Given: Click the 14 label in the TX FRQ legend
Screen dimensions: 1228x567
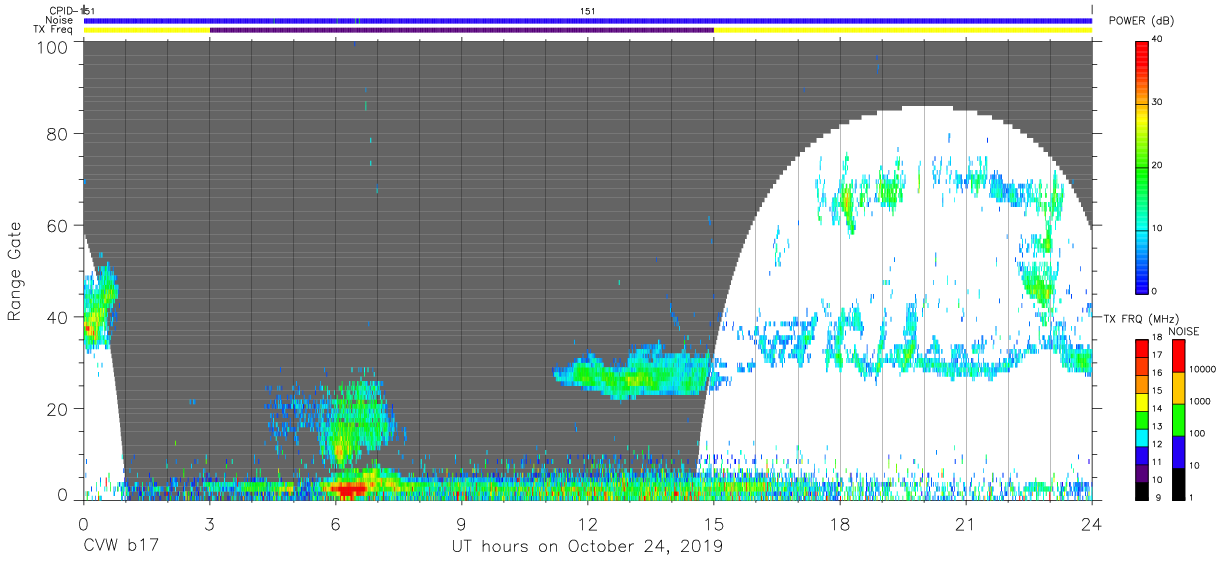Looking at the screenshot, I should tap(1159, 409).
